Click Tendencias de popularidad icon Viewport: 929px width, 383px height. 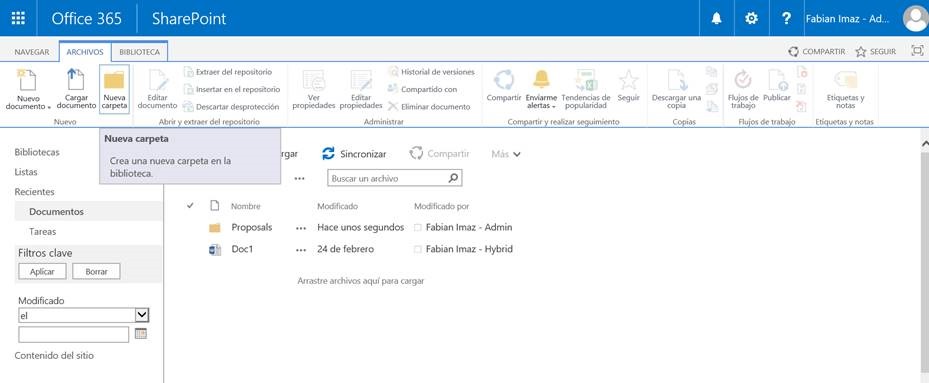(585, 90)
